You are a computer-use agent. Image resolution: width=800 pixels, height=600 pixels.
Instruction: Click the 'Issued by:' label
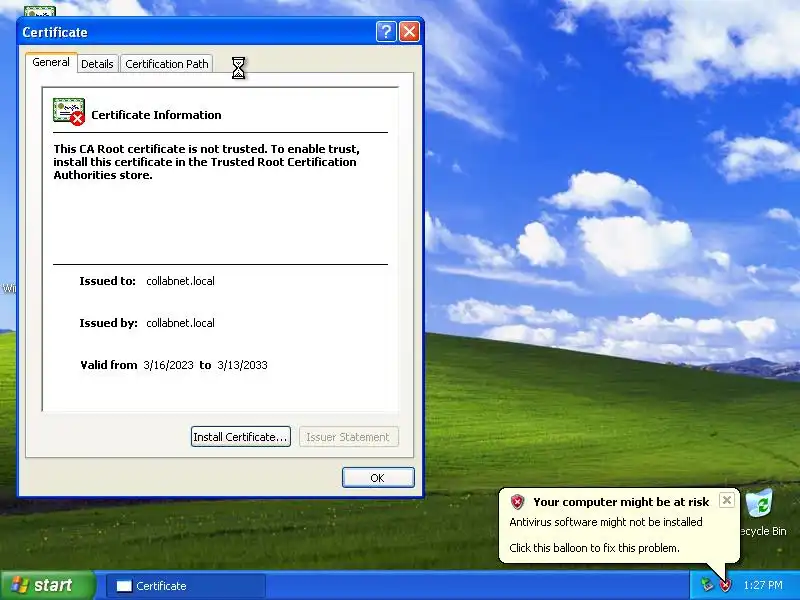pyautogui.click(x=108, y=323)
